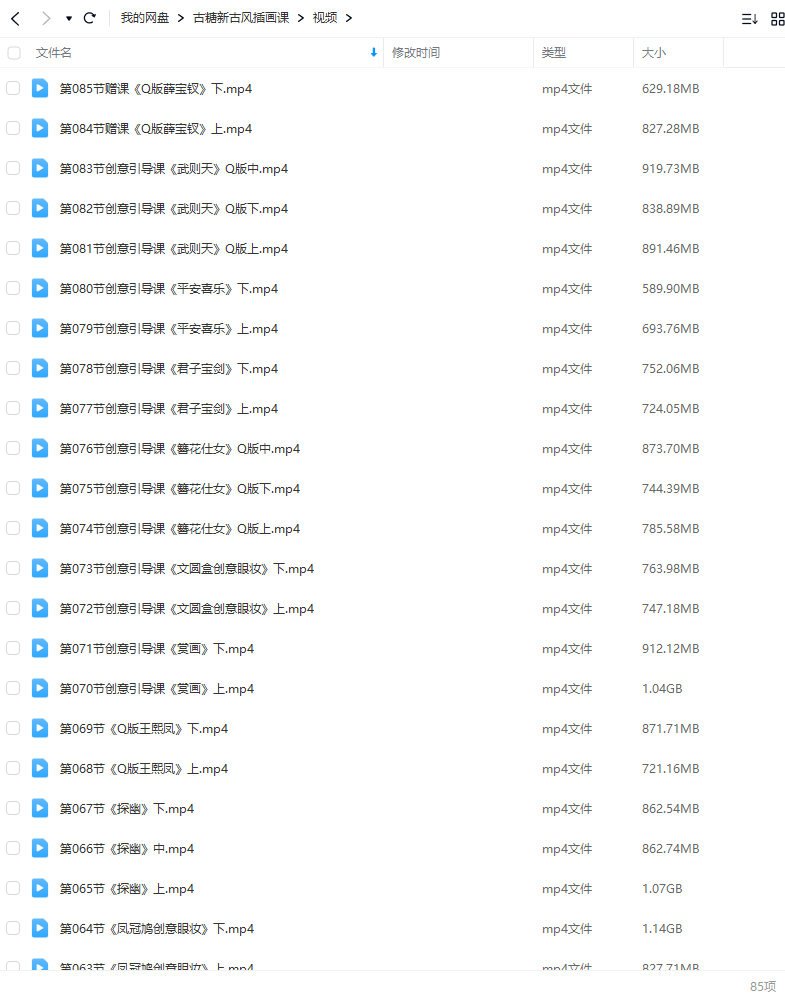Click the forward navigation arrow
Viewport: 785px width, 998px height.
[45, 18]
